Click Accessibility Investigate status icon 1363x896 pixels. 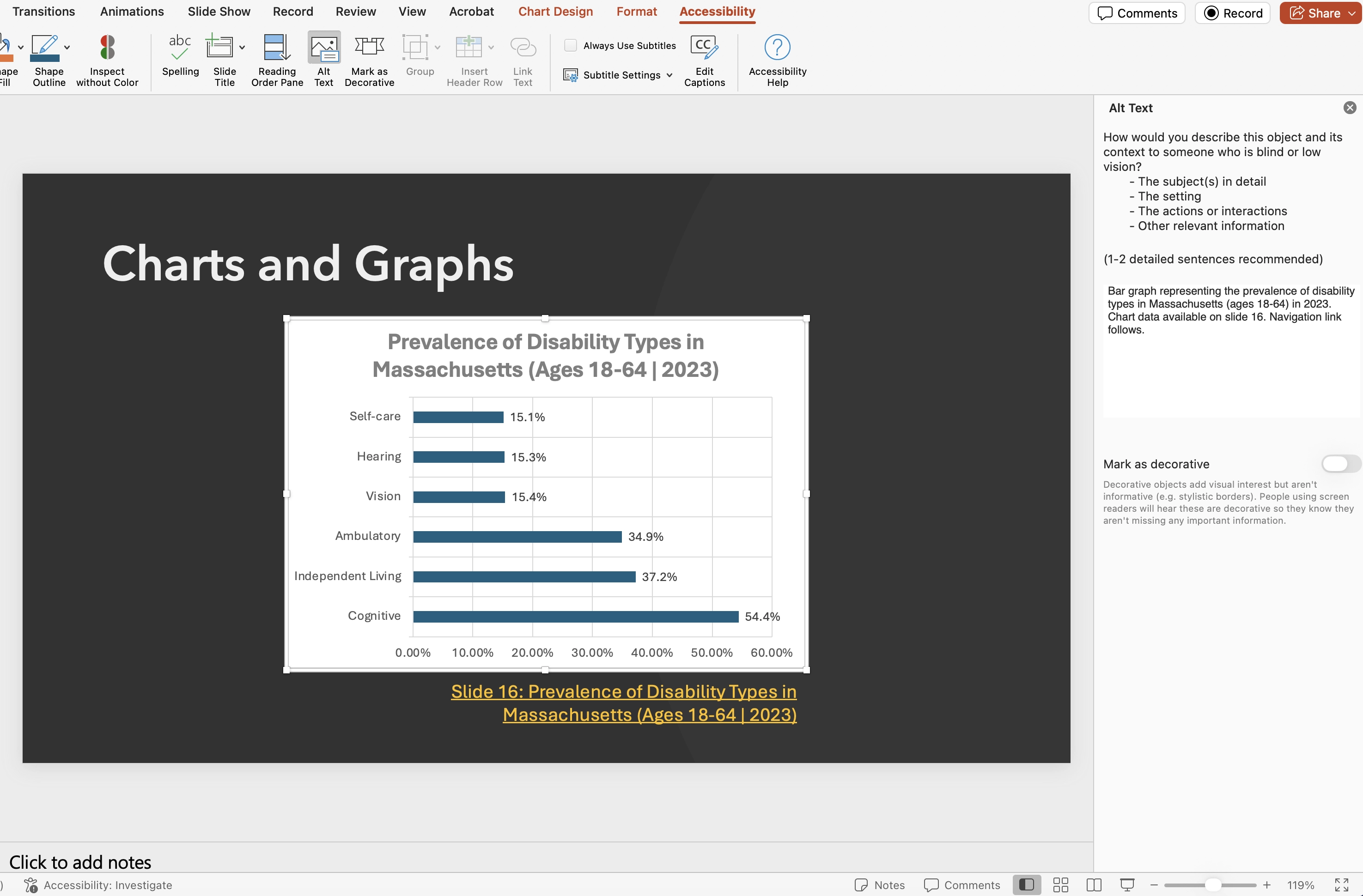[x=31, y=885]
